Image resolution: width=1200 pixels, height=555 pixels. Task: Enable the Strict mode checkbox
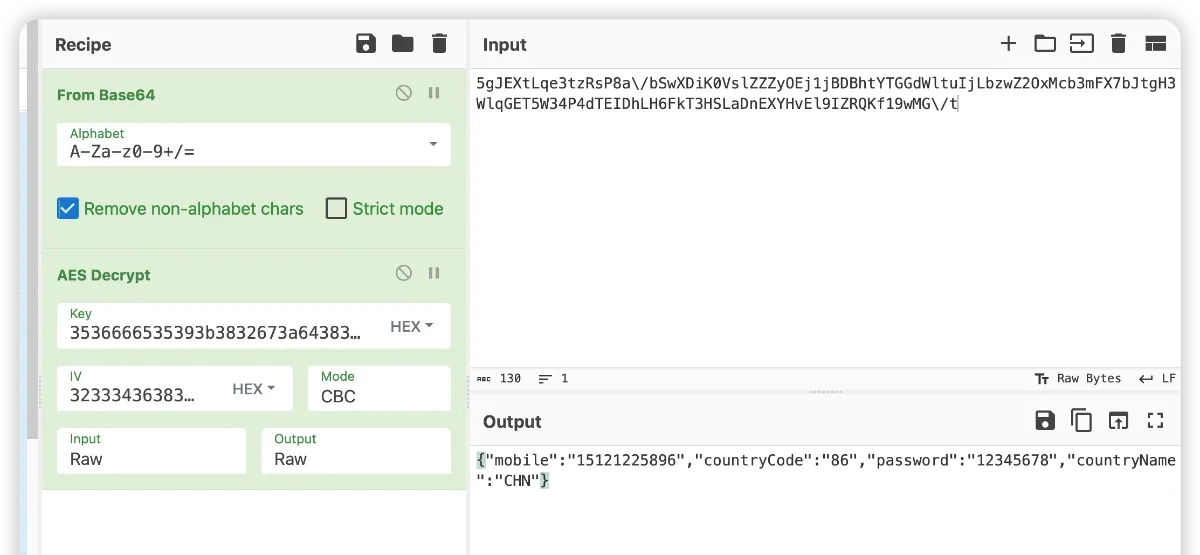point(336,209)
